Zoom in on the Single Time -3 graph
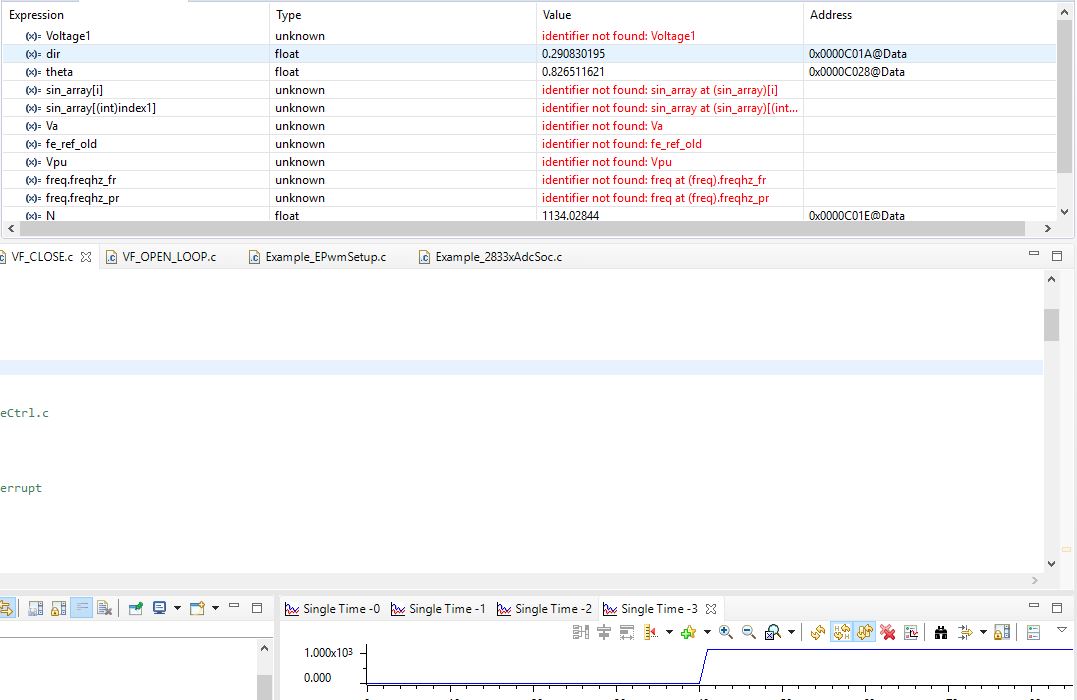Screen dimensions: 1077x700 [x=724, y=631]
